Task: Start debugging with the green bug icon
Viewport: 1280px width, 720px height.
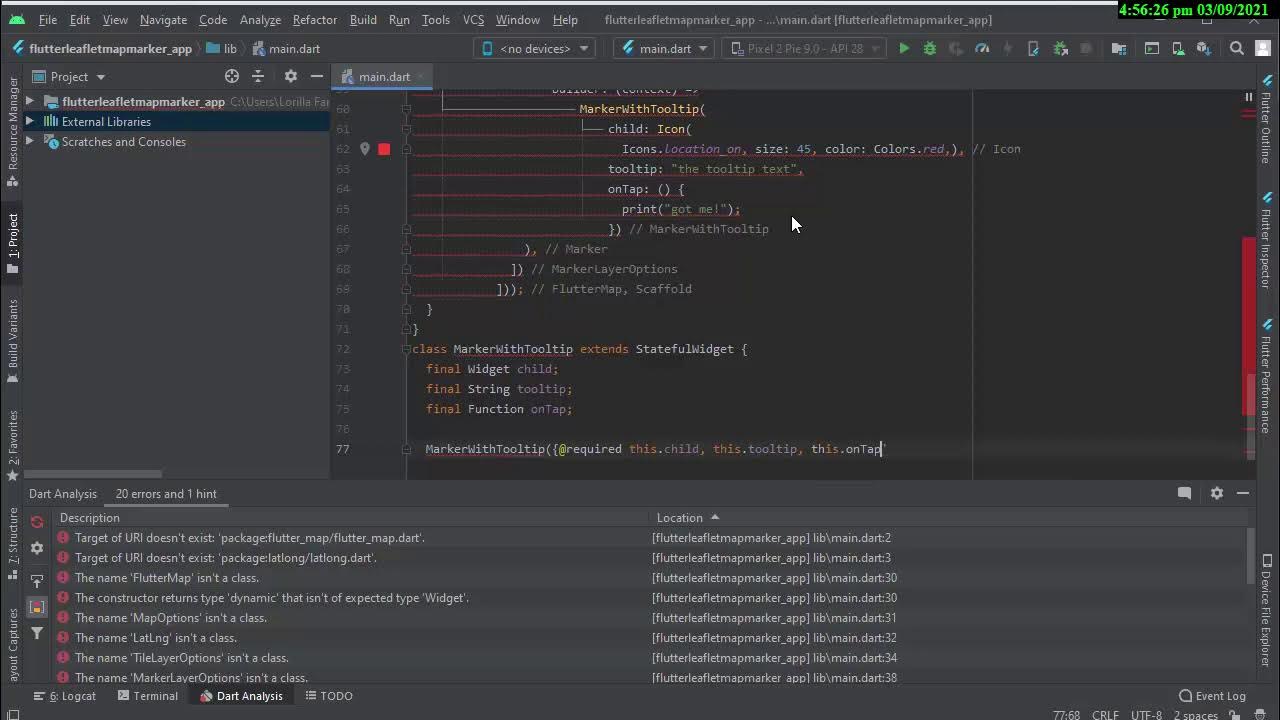Action: (x=930, y=48)
